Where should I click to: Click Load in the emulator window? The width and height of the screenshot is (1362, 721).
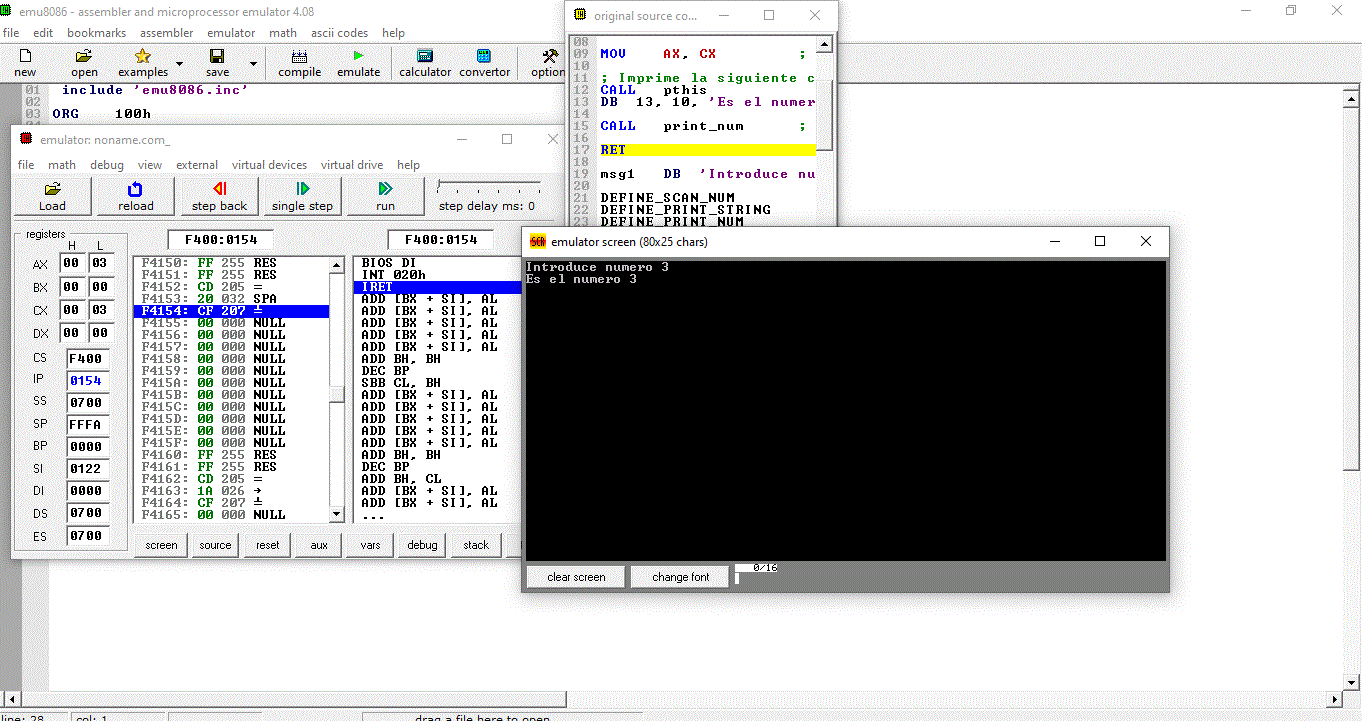52,196
